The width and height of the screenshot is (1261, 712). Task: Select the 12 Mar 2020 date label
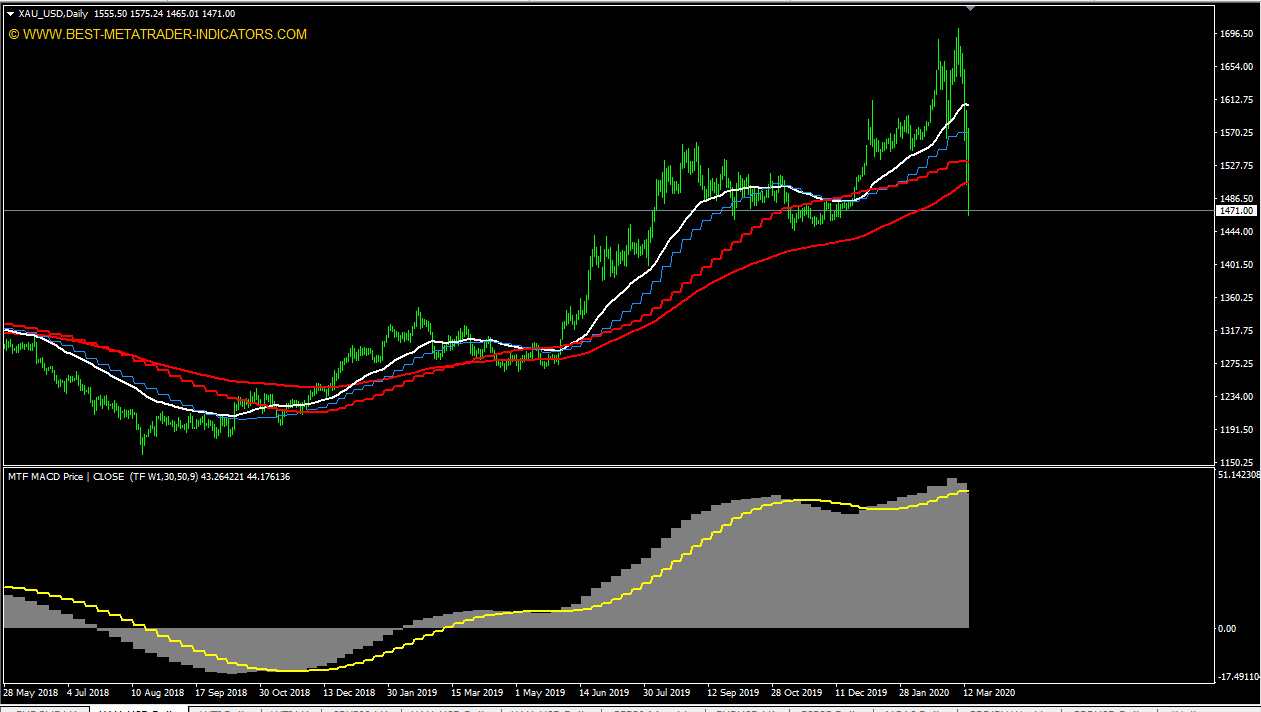pos(989,692)
